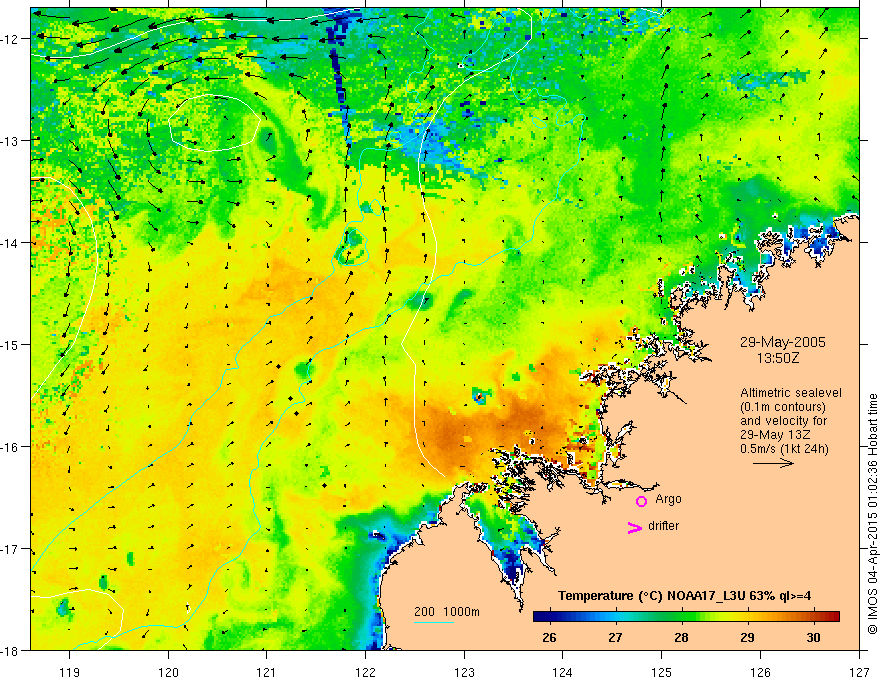Click the longitude axis label 119
This screenshot has width=880, height=680.
pyautogui.click(x=70, y=672)
